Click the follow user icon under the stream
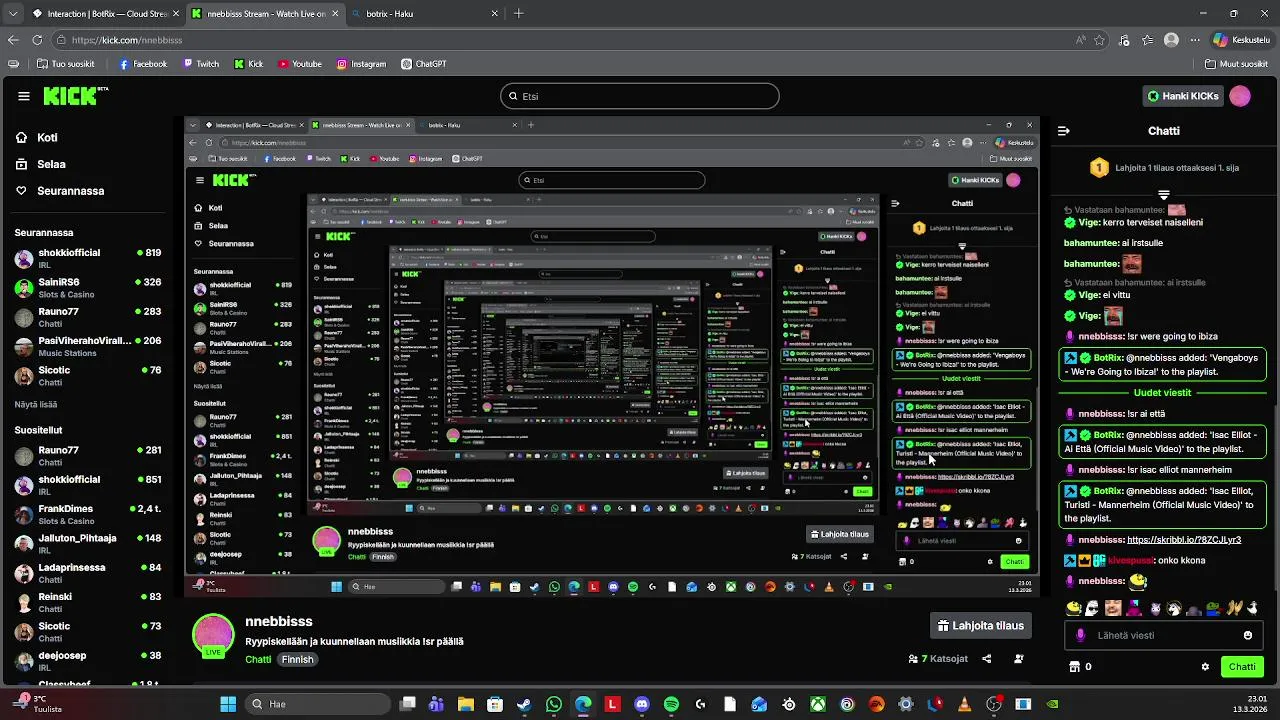 (x=1019, y=659)
